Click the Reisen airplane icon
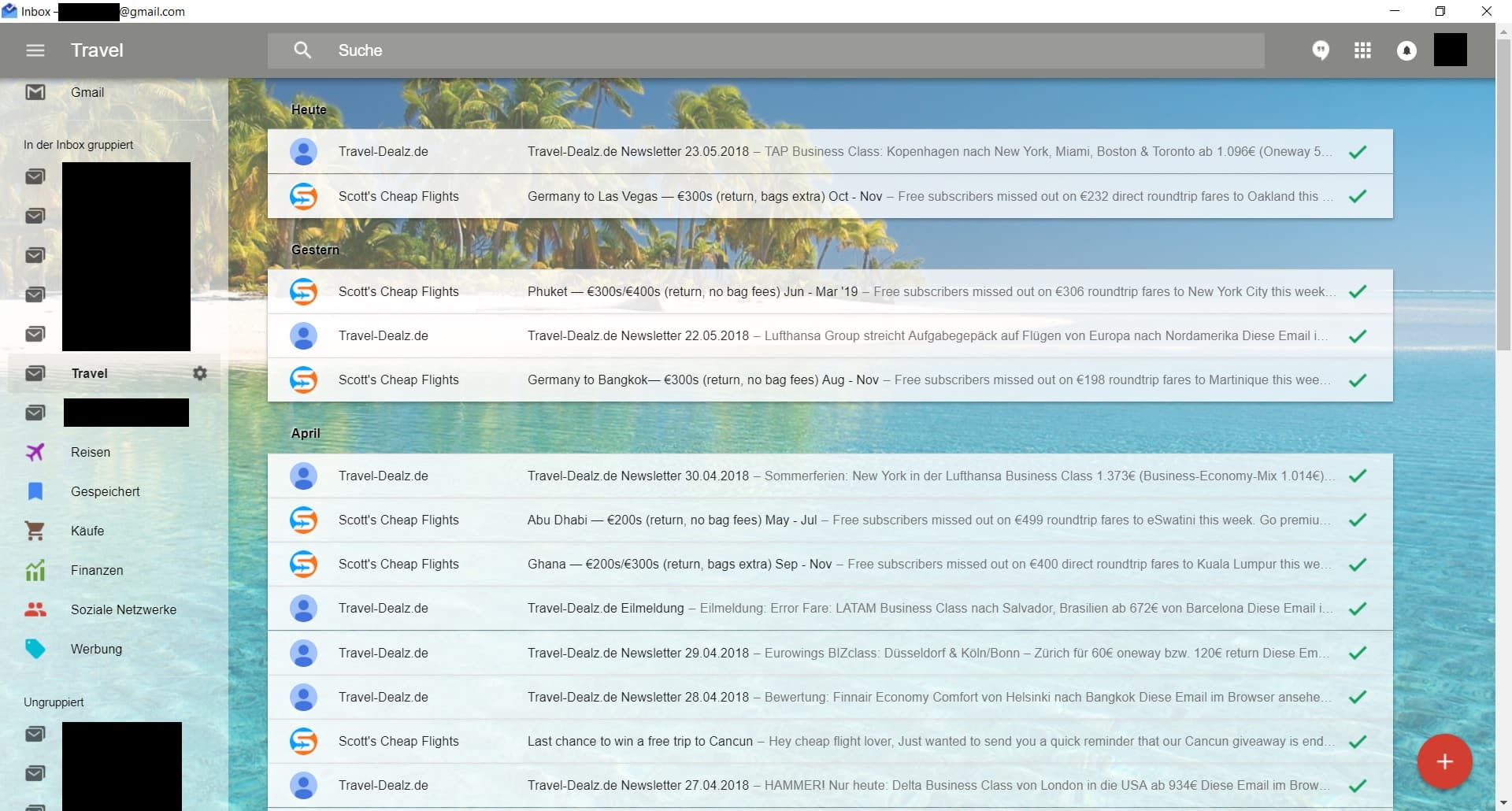This screenshot has width=1512, height=811. 35,452
